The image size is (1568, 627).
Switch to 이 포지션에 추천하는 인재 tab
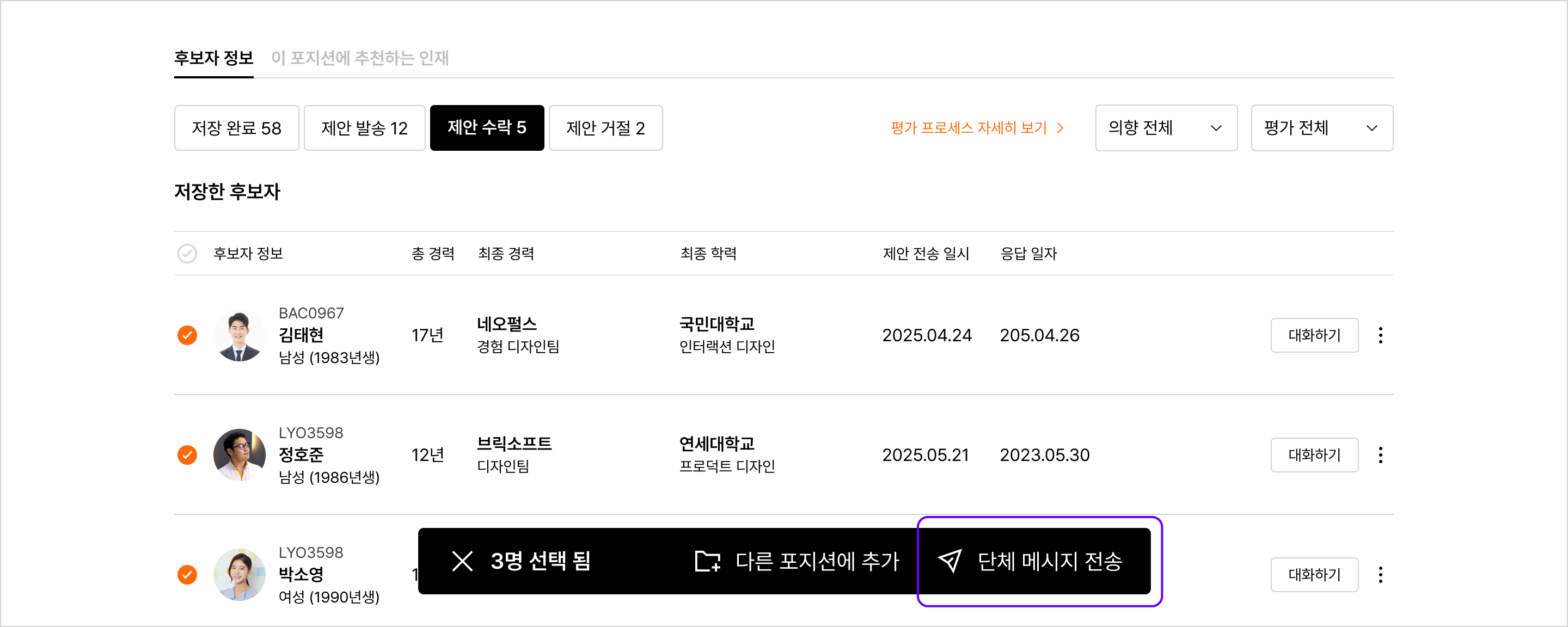(360, 58)
